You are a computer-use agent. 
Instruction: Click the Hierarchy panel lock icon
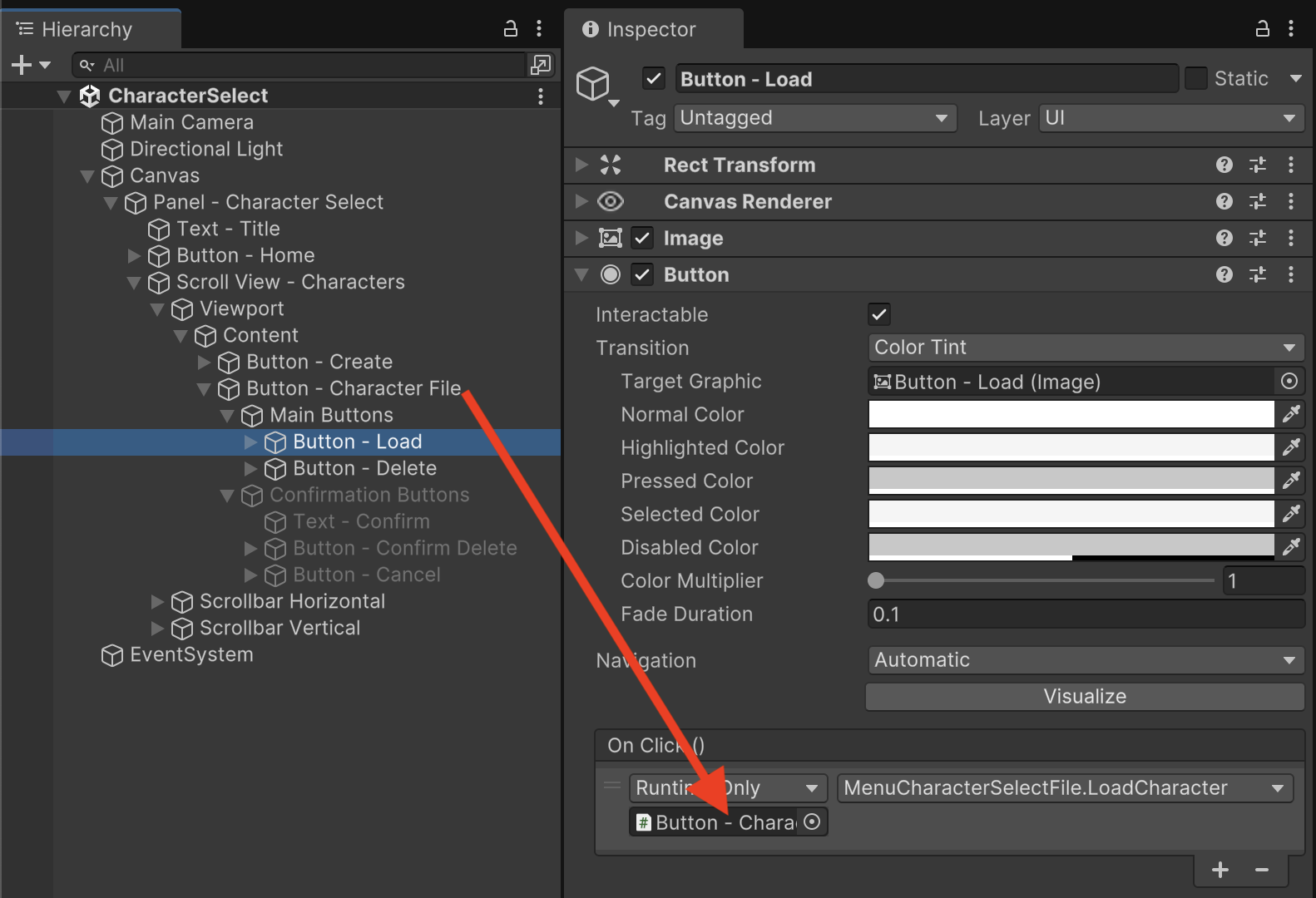511,29
